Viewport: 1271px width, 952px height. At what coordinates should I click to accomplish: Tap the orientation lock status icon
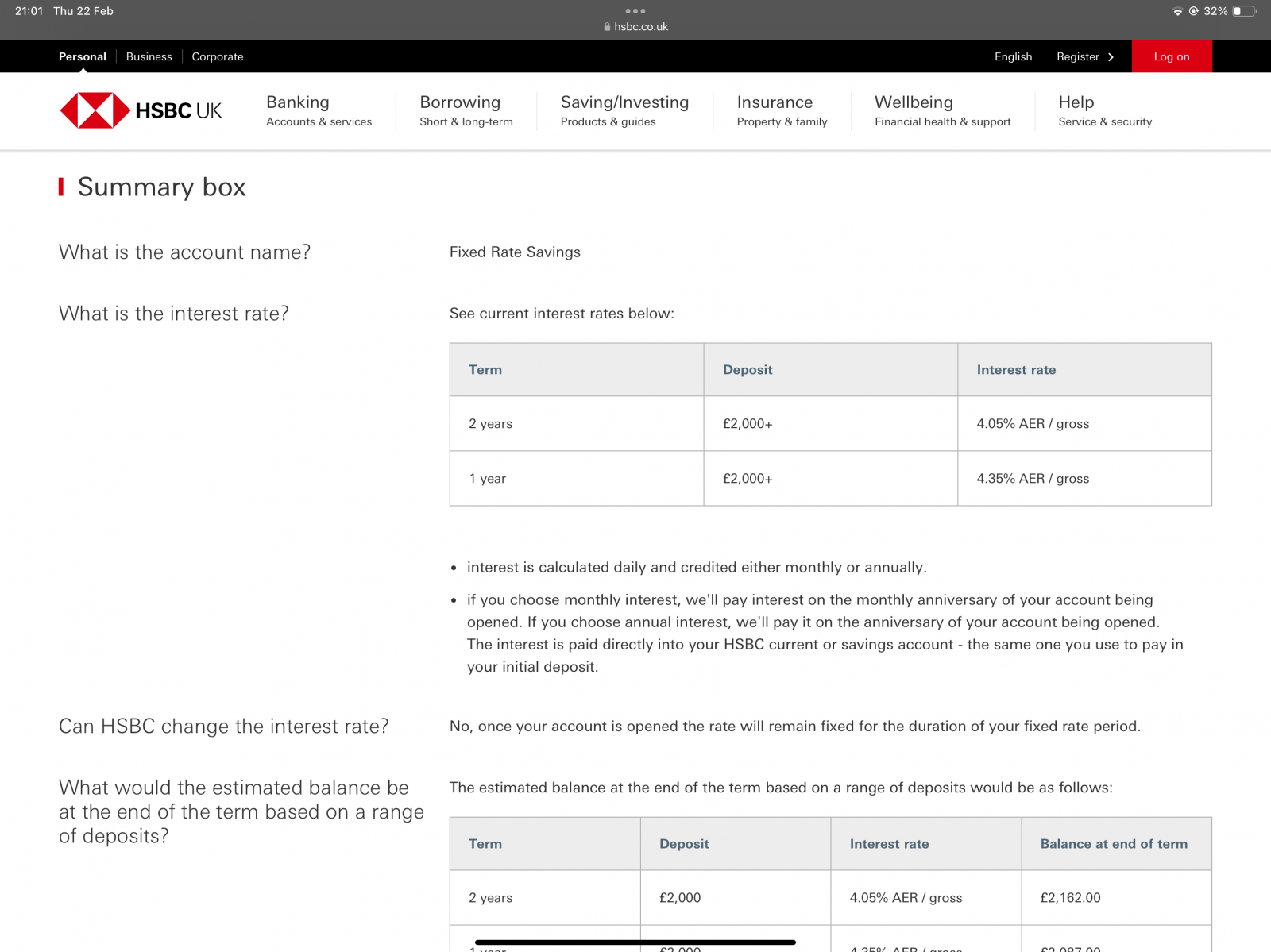click(1193, 11)
